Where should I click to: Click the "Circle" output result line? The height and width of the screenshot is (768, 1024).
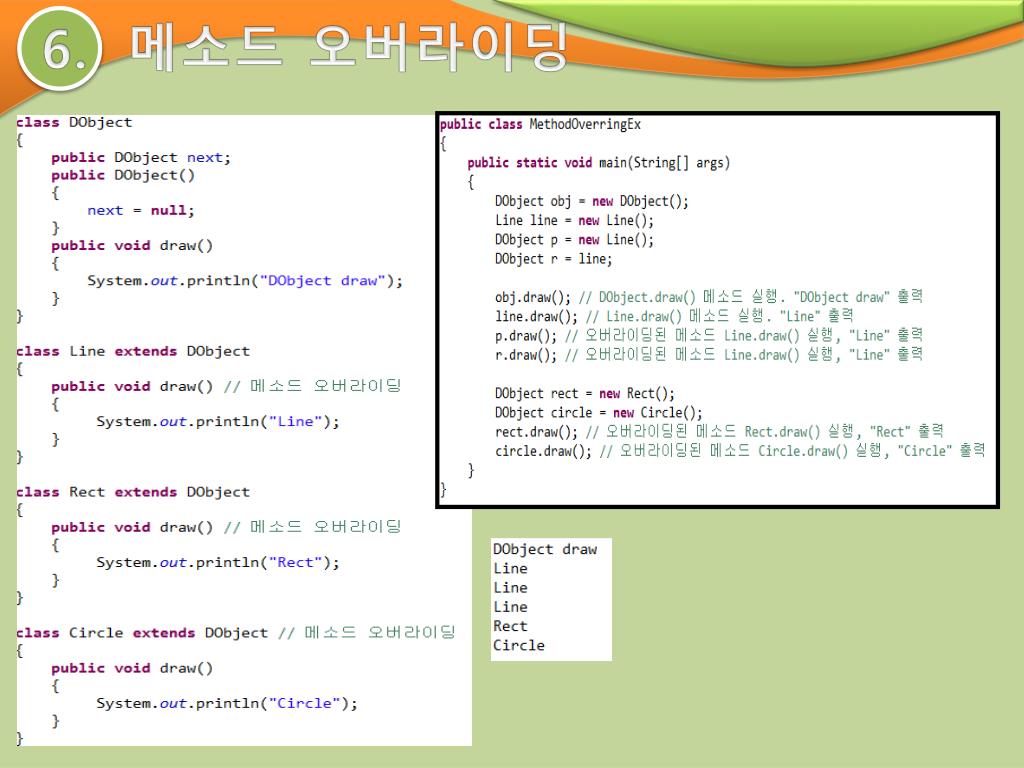519,645
